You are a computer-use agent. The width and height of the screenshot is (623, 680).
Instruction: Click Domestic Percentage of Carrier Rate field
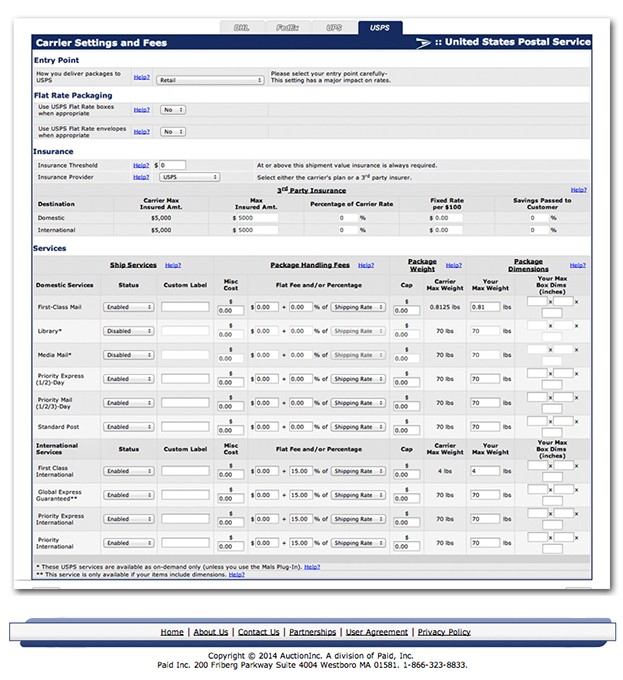348,218
